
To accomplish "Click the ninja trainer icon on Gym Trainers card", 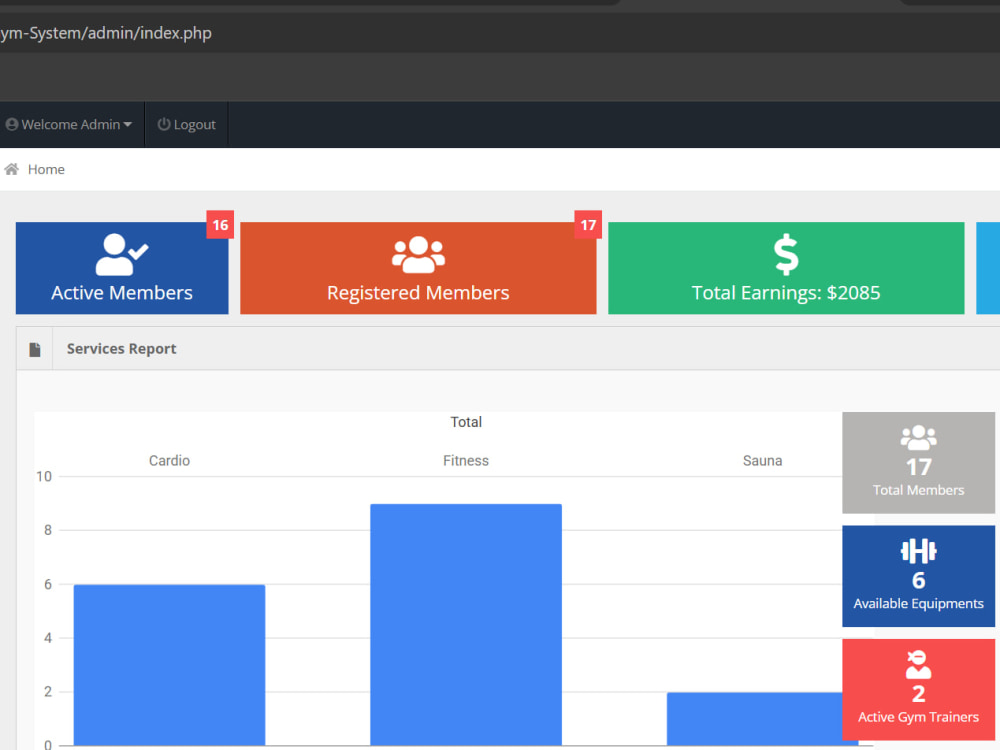I will pos(918,665).
